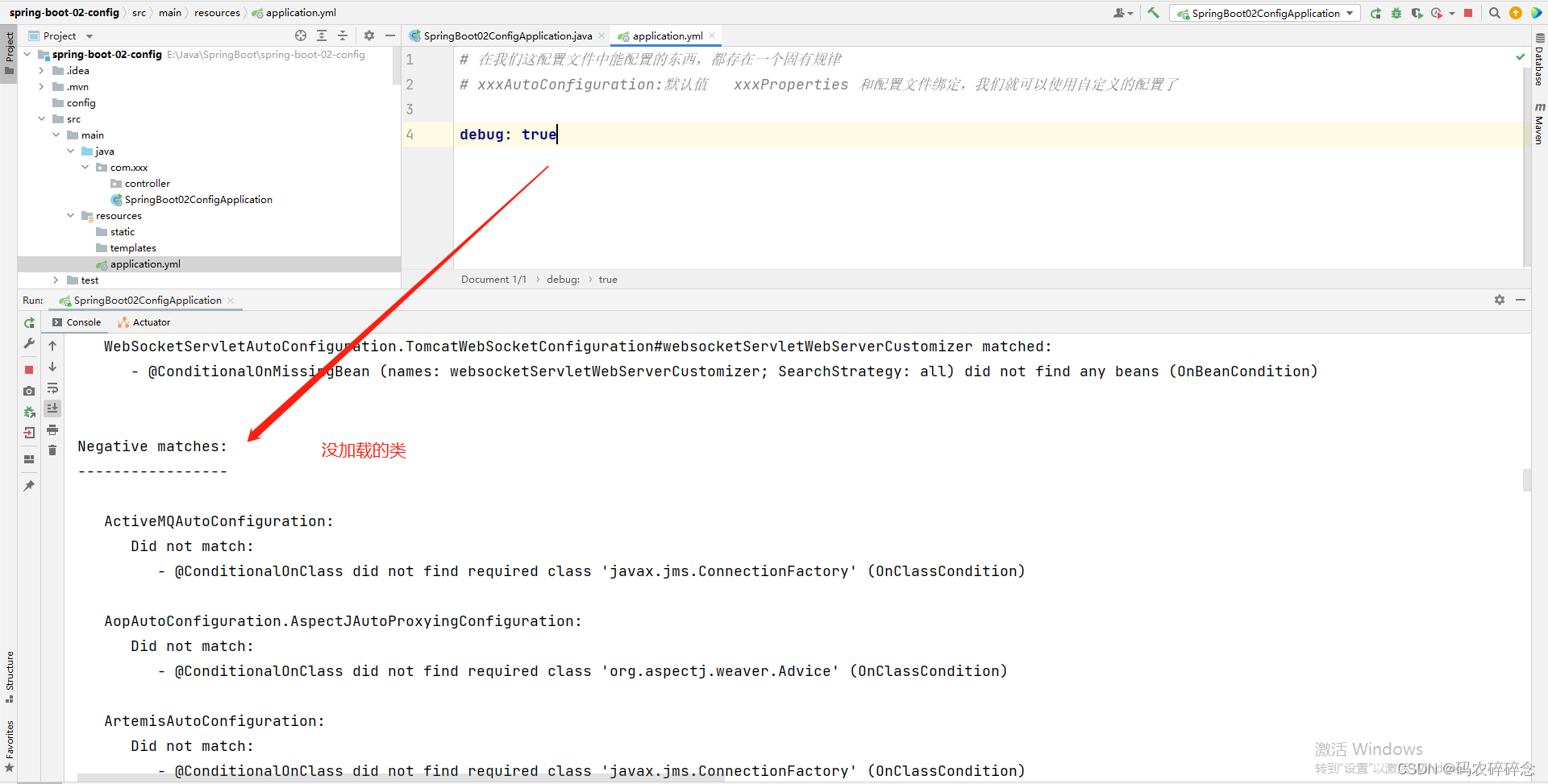Collapse the java folder
This screenshot has width=1548, height=784.
click(71, 151)
